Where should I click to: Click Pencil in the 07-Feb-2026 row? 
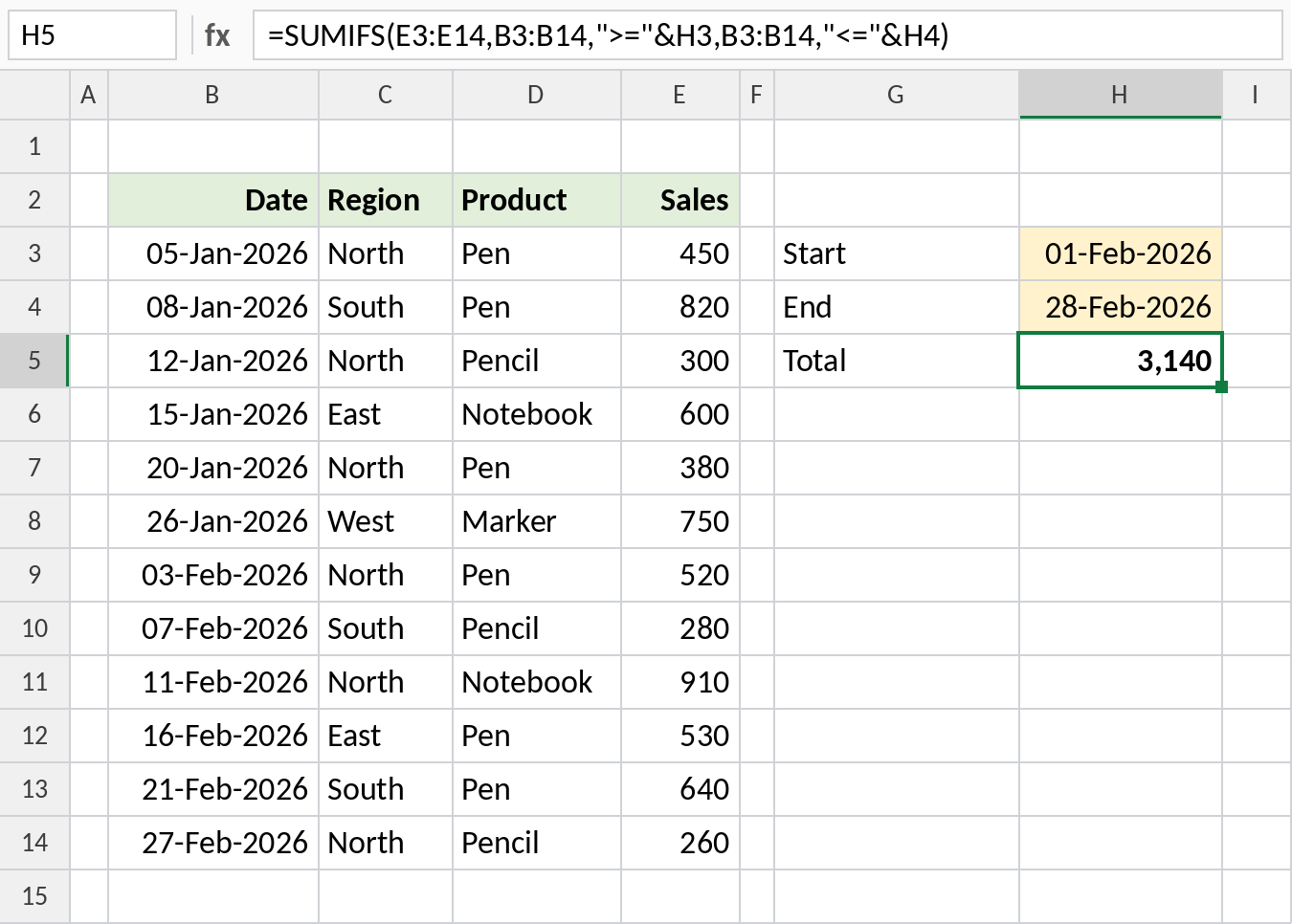[x=536, y=628]
